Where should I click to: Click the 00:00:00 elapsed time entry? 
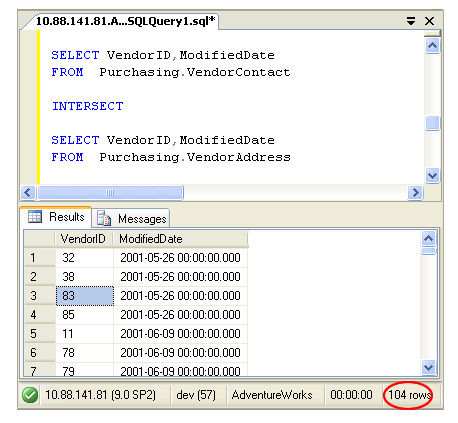click(351, 395)
